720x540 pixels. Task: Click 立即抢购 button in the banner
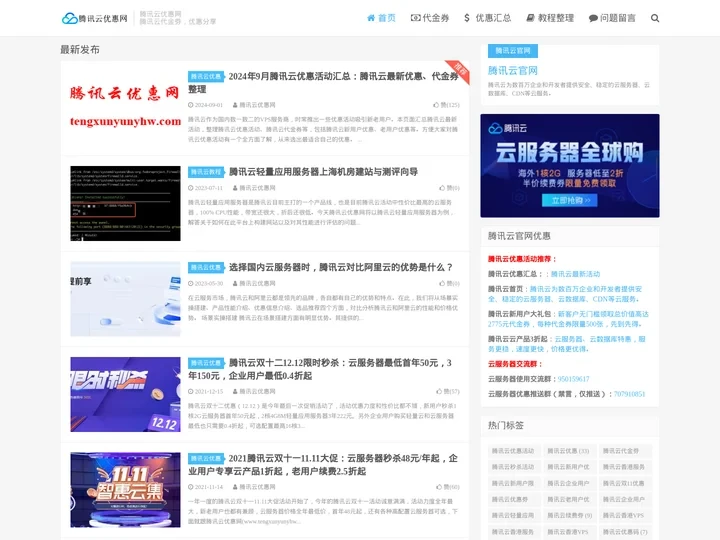(570, 200)
